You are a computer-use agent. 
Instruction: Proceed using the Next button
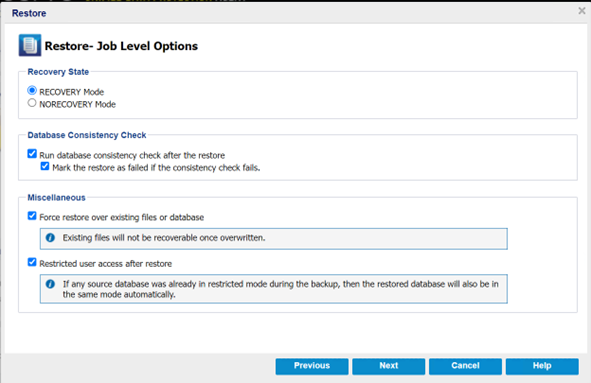pyautogui.click(x=389, y=366)
